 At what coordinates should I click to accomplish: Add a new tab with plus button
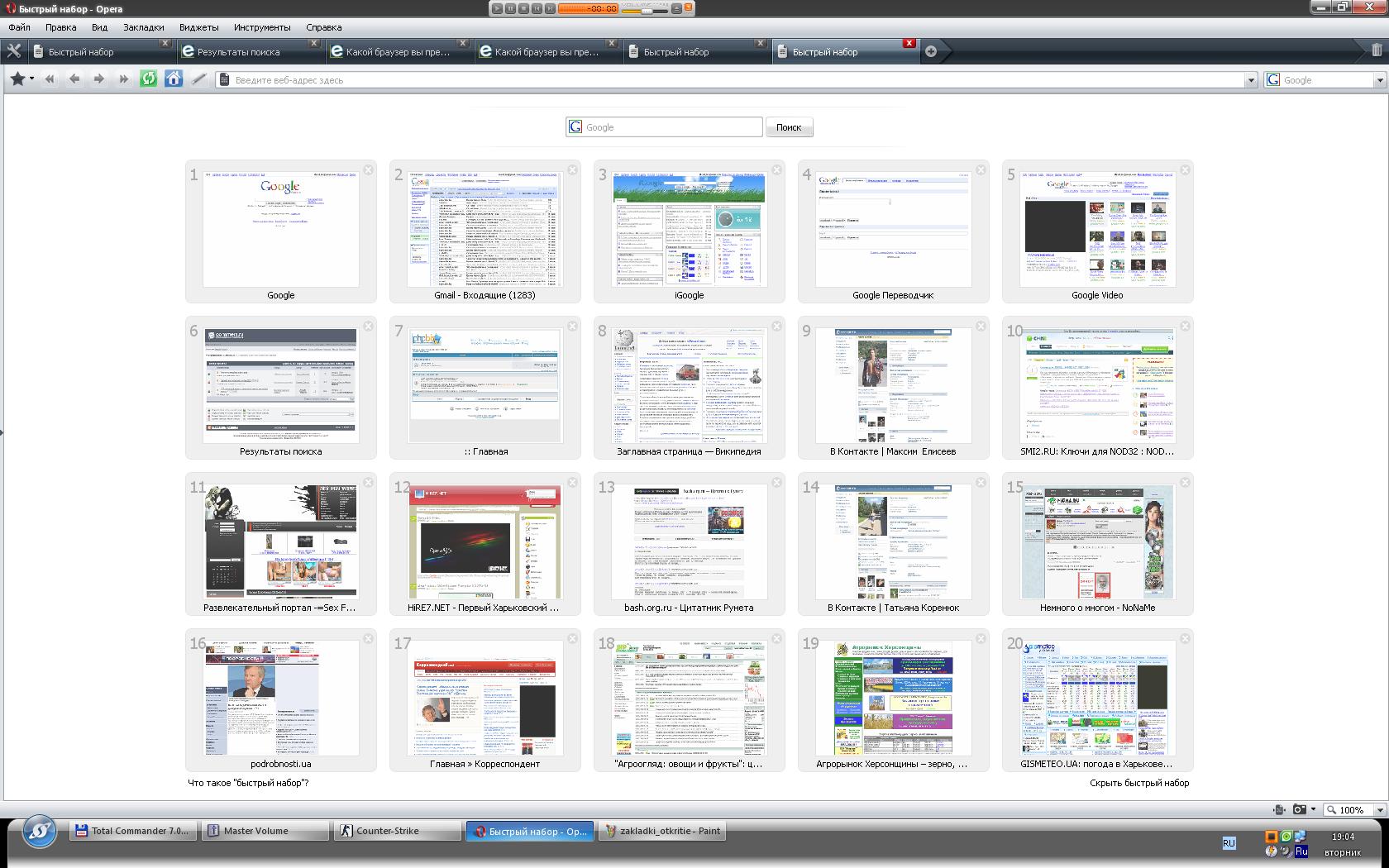pyautogui.click(x=931, y=51)
